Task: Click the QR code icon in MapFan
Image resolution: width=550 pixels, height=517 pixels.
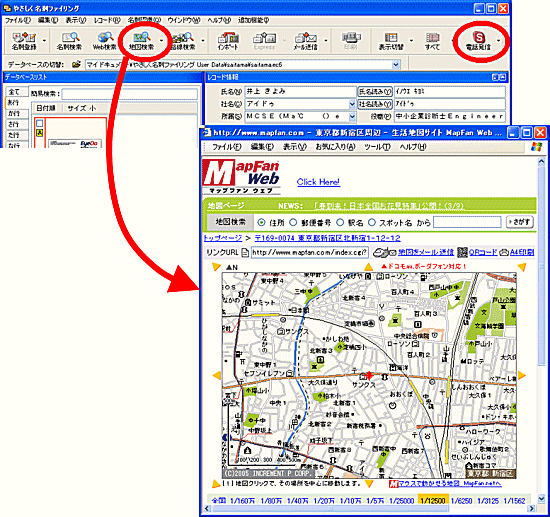Action: (463, 252)
